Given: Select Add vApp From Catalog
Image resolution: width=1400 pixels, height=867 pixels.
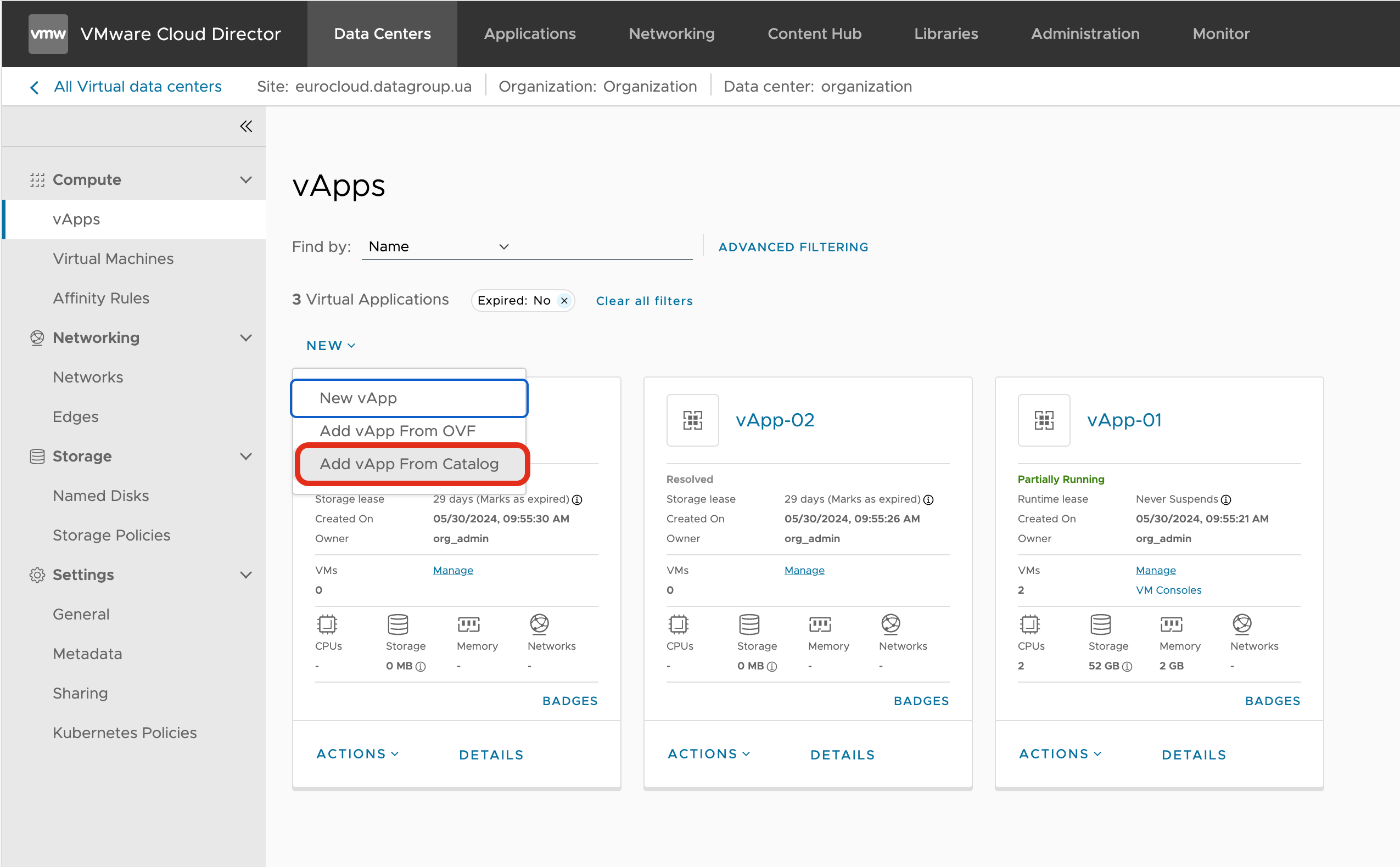Looking at the screenshot, I should pyautogui.click(x=410, y=464).
